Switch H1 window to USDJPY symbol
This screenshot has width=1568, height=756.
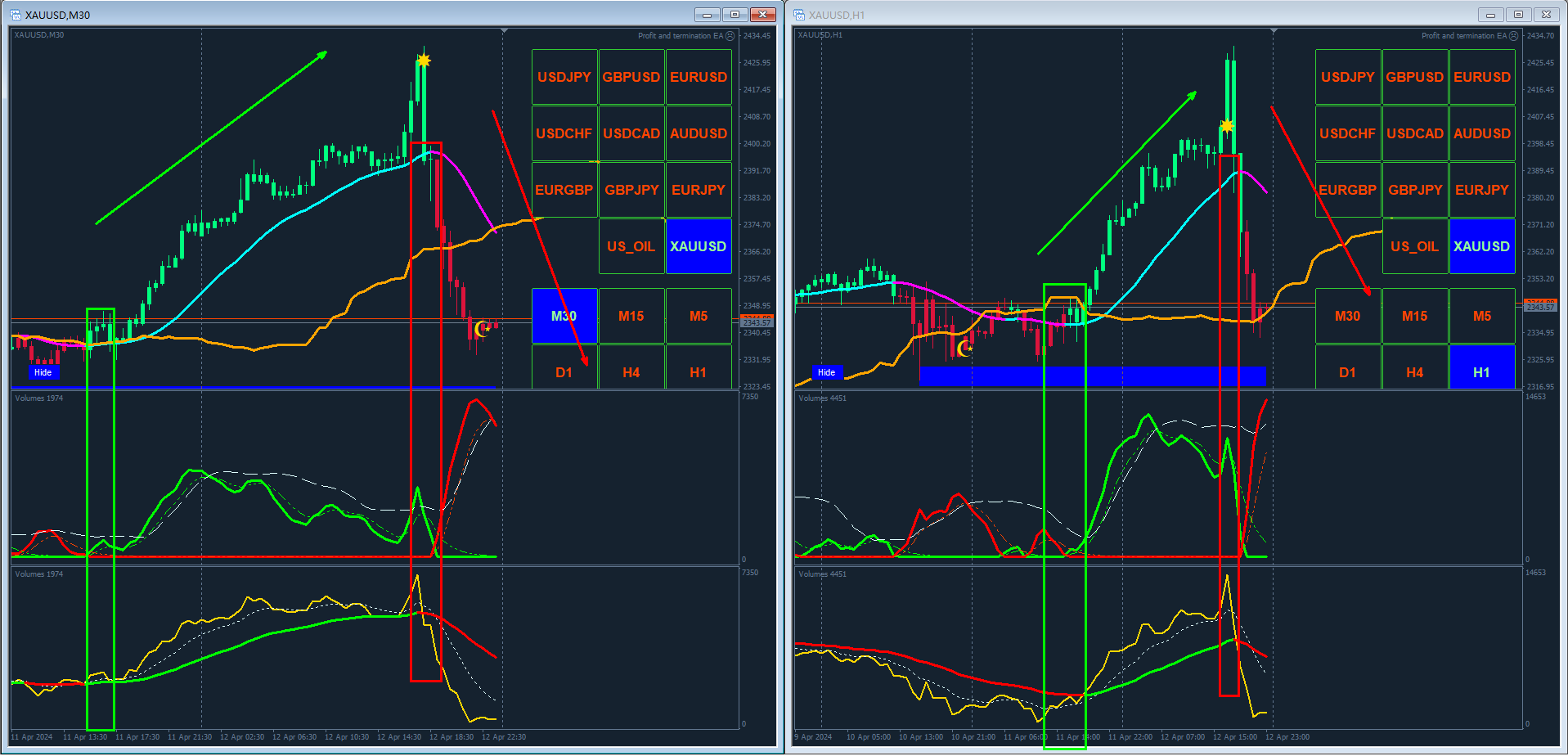(1348, 77)
